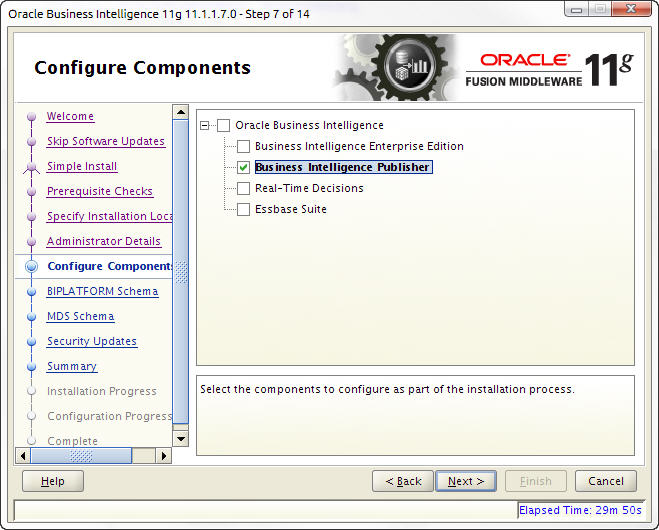Click the horizontal scrollbar right arrow
This screenshot has height=530, width=659.
point(164,456)
